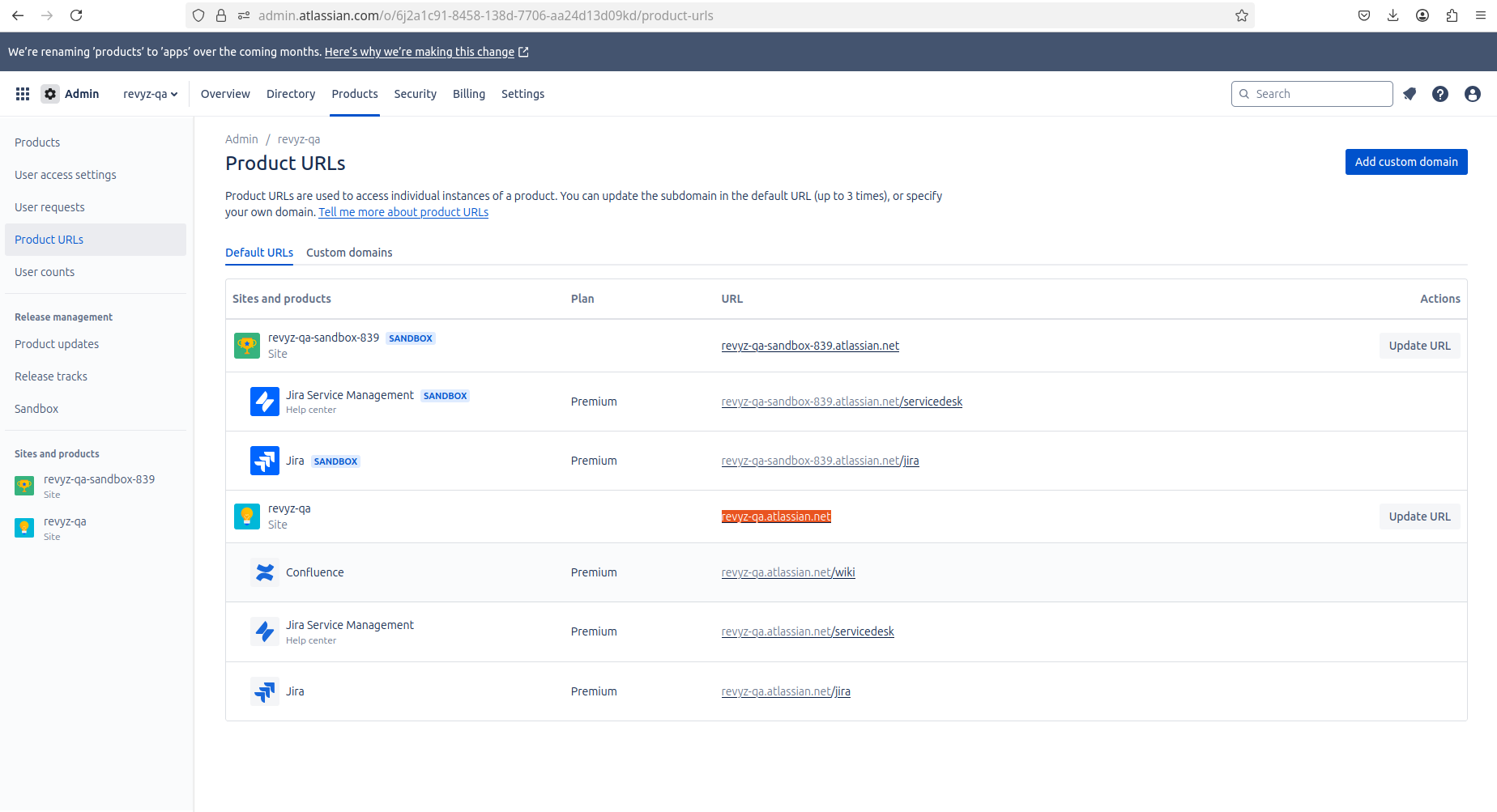Open the user profile avatar icon

click(x=1473, y=94)
